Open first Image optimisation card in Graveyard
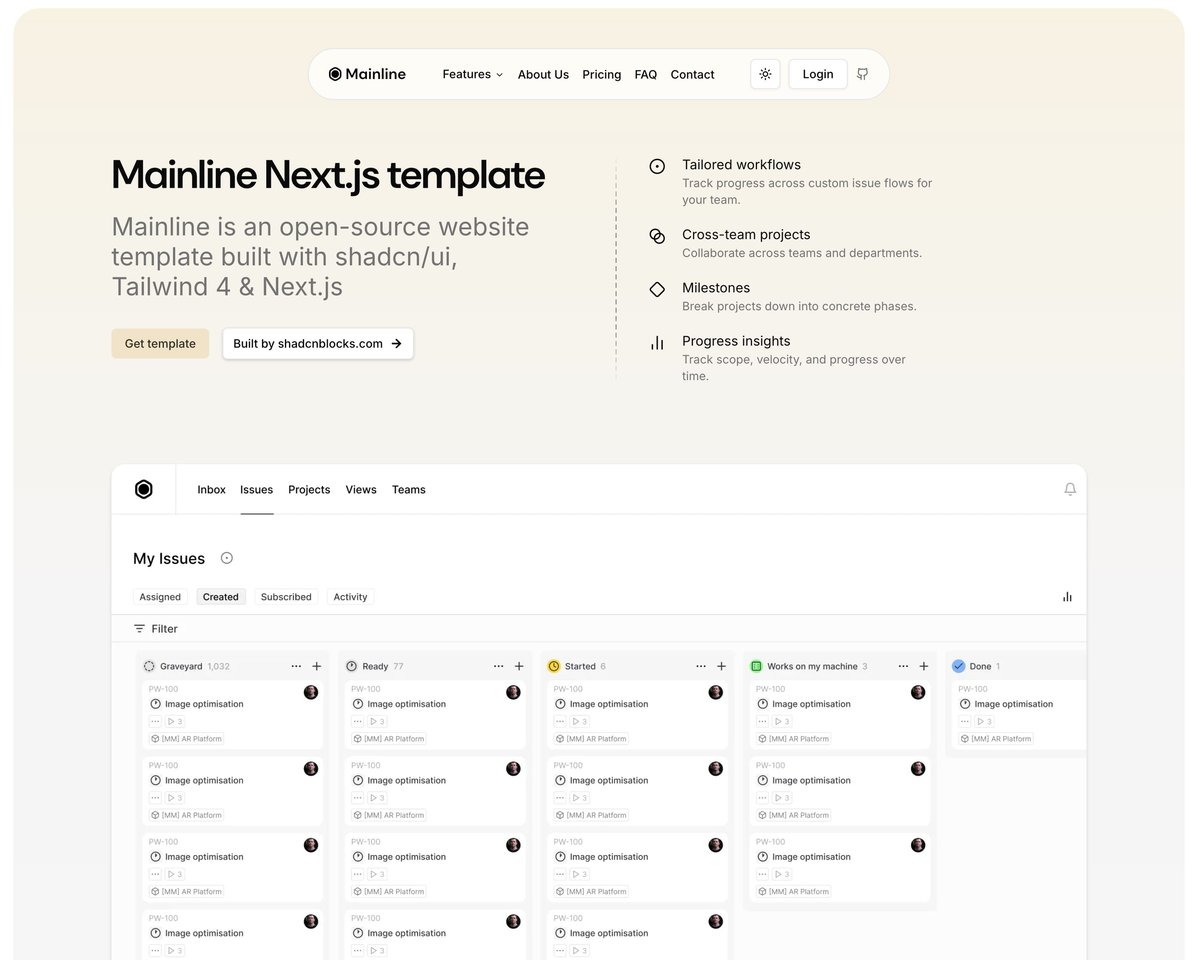 pyautogui.click(x=233, y=715)
